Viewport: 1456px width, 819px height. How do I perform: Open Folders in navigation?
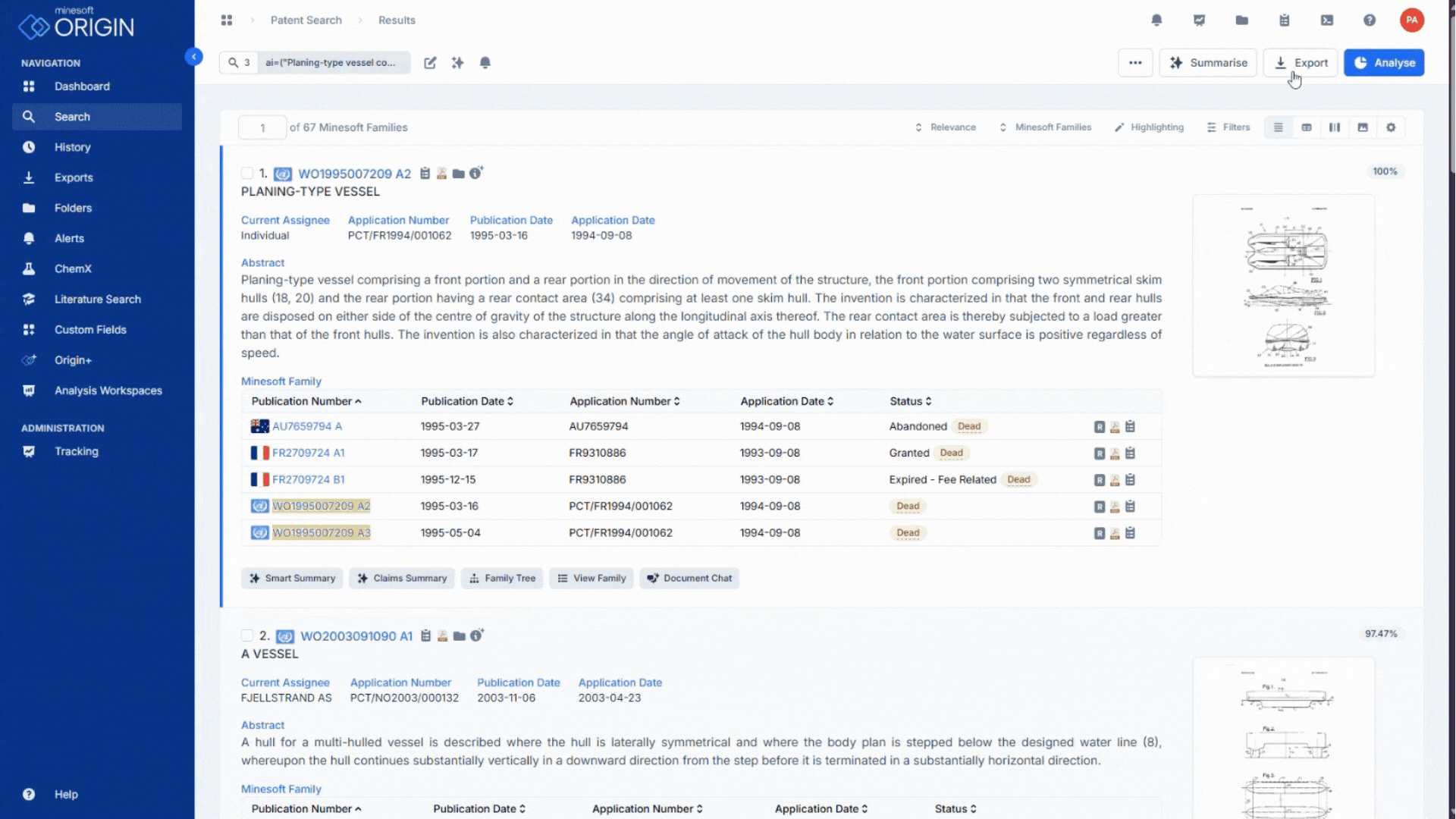coord(97,208)
